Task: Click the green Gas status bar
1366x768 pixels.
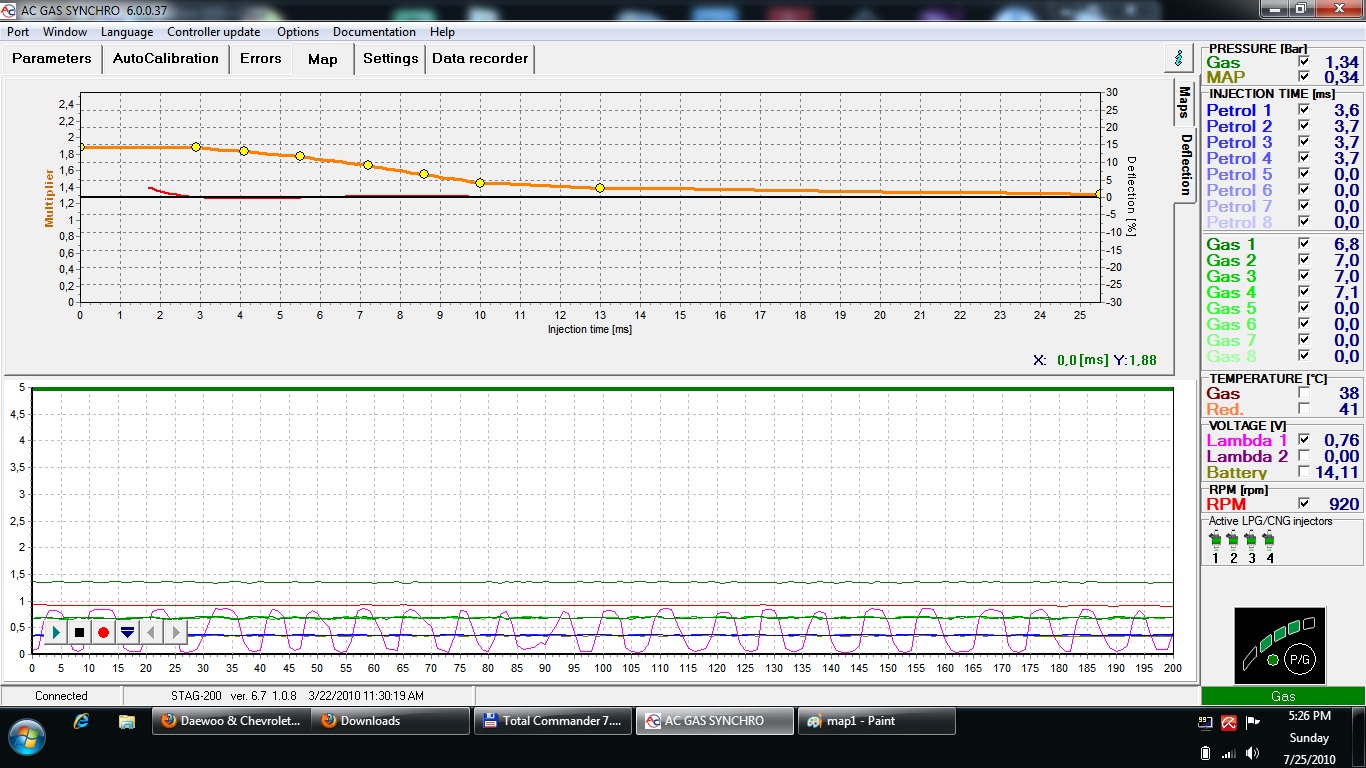Action: click(1283, 696)
